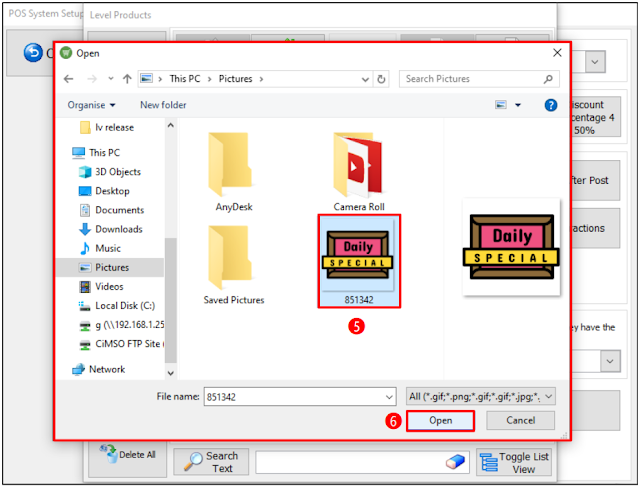Screen dimensions: 640x486
Task: Click the navigation pane scroll-down arrow
Action: pos(171,373)
